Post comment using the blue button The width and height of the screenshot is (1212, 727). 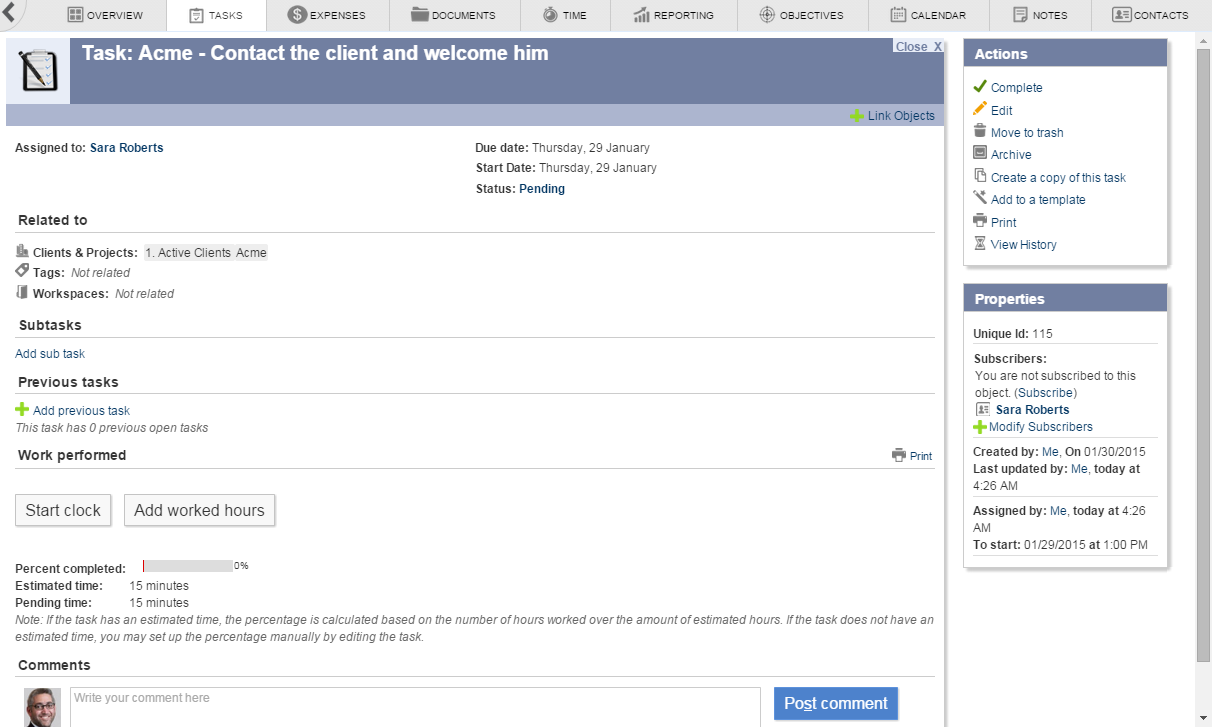(835, 703)
